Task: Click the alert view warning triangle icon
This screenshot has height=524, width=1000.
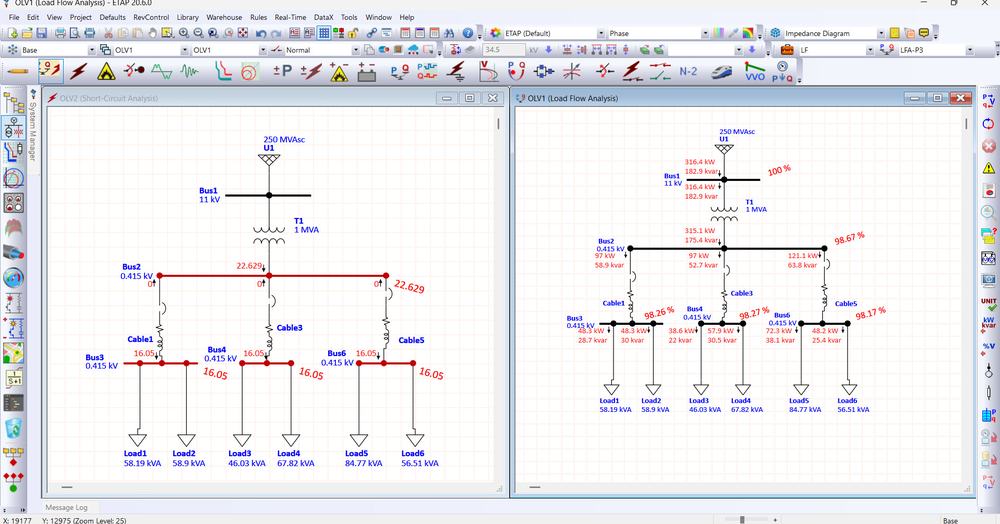Action: tap(989, 168)
